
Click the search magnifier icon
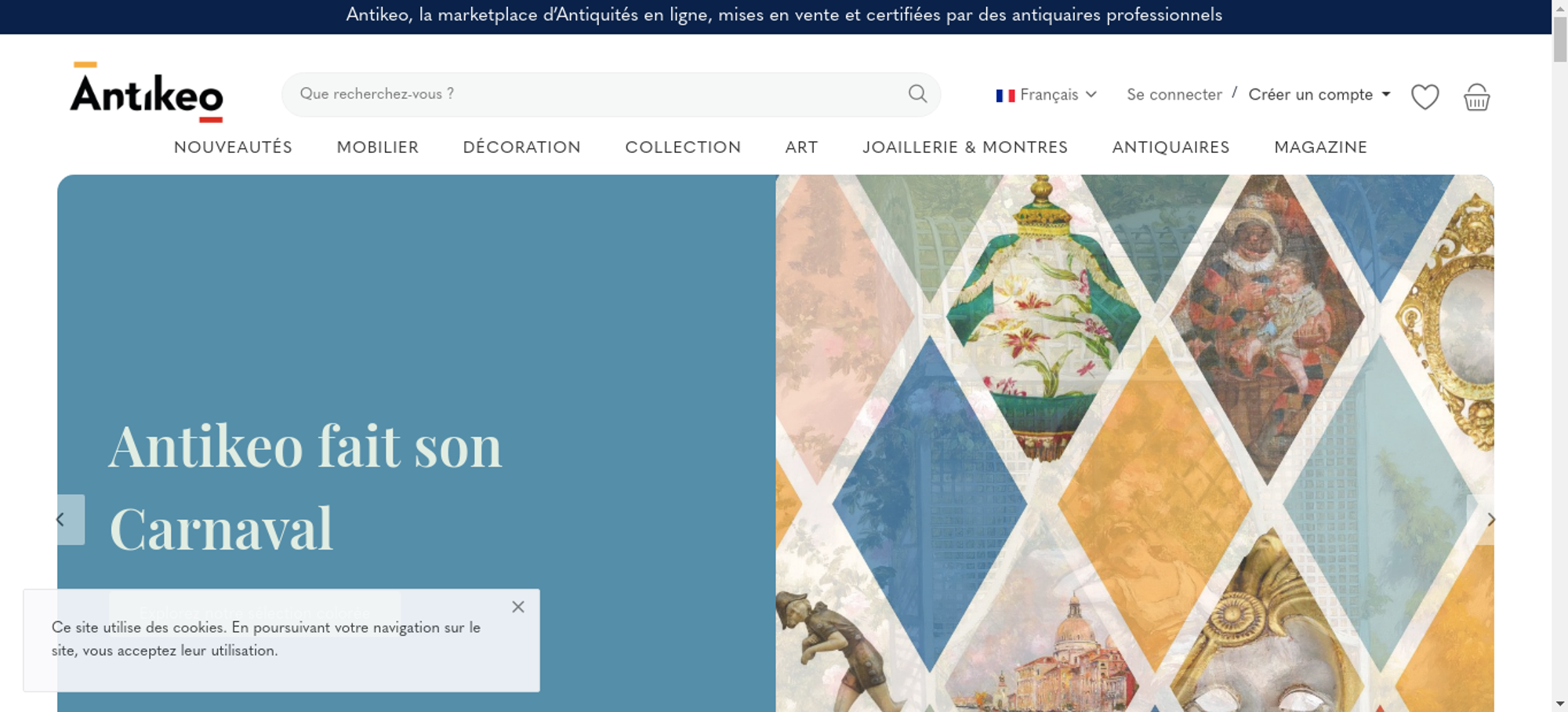point(917,94)
